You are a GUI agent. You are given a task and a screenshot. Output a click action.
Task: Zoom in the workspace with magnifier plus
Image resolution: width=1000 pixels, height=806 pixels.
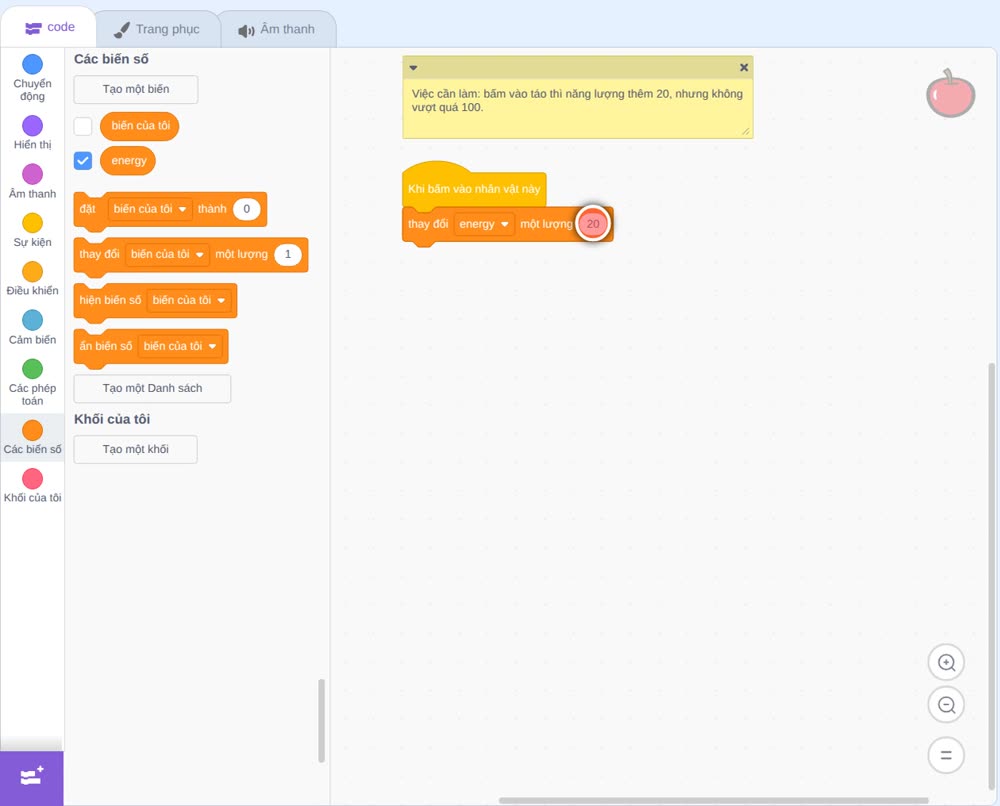946,663
